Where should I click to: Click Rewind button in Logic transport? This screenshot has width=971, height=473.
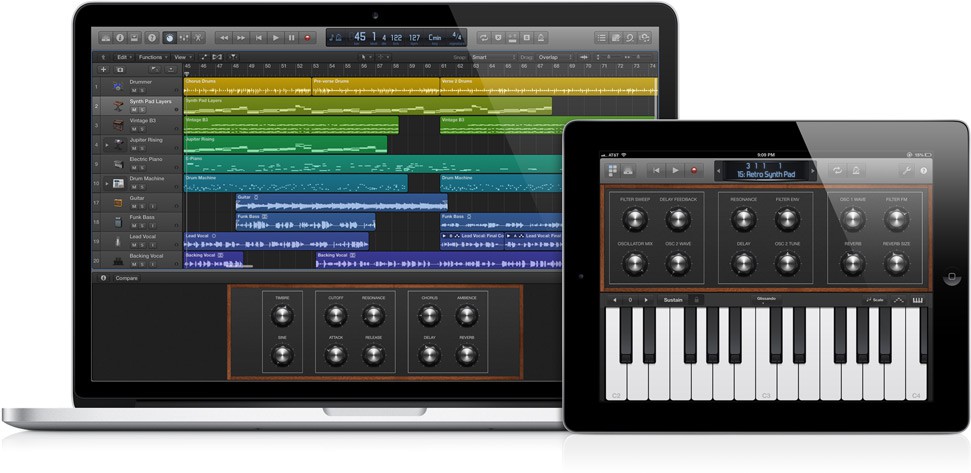[224, 38]
